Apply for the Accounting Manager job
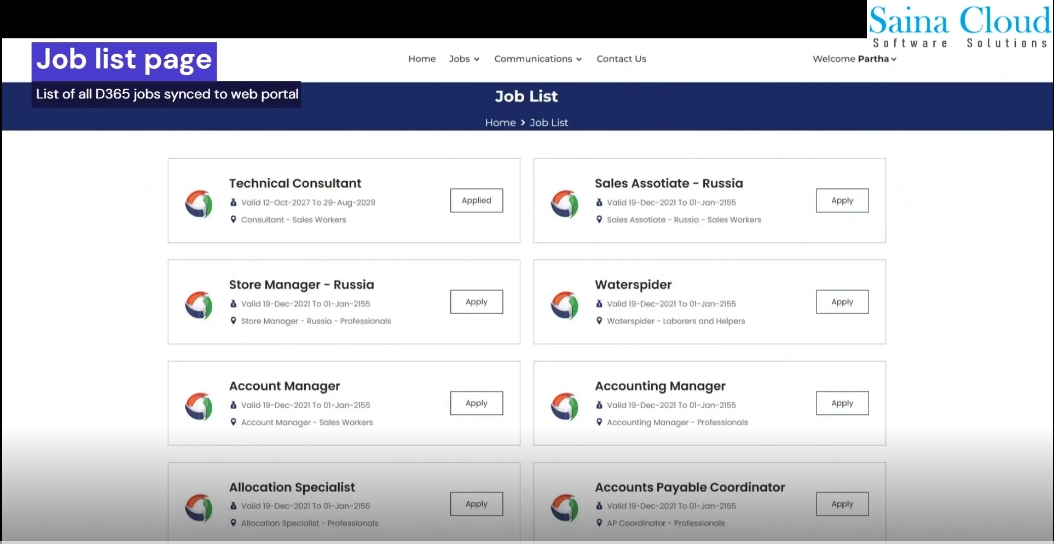Viewport: 1054px width, 544px height. (x=842, y=403)
